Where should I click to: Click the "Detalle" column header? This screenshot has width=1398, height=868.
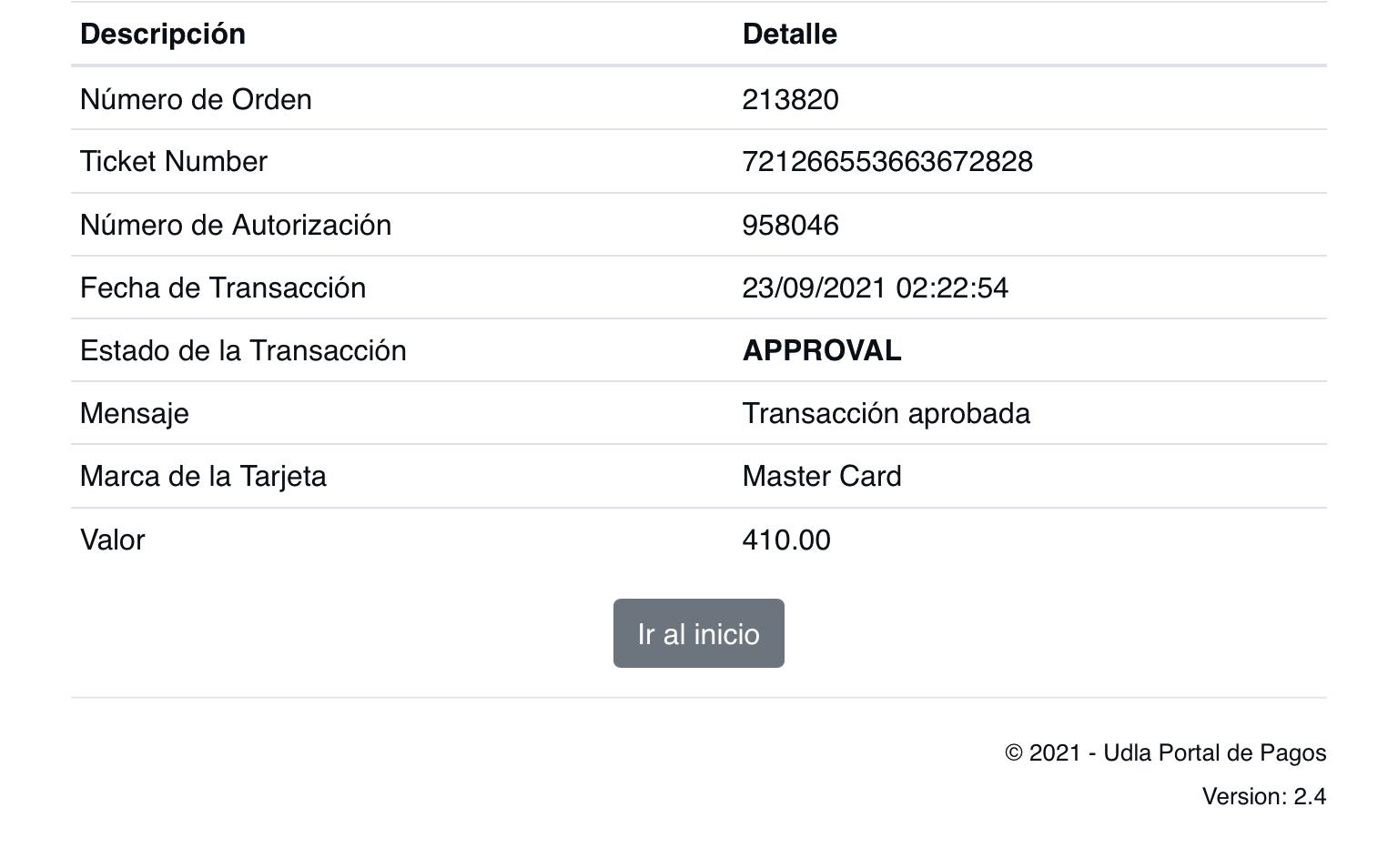[x=789, y=34]
